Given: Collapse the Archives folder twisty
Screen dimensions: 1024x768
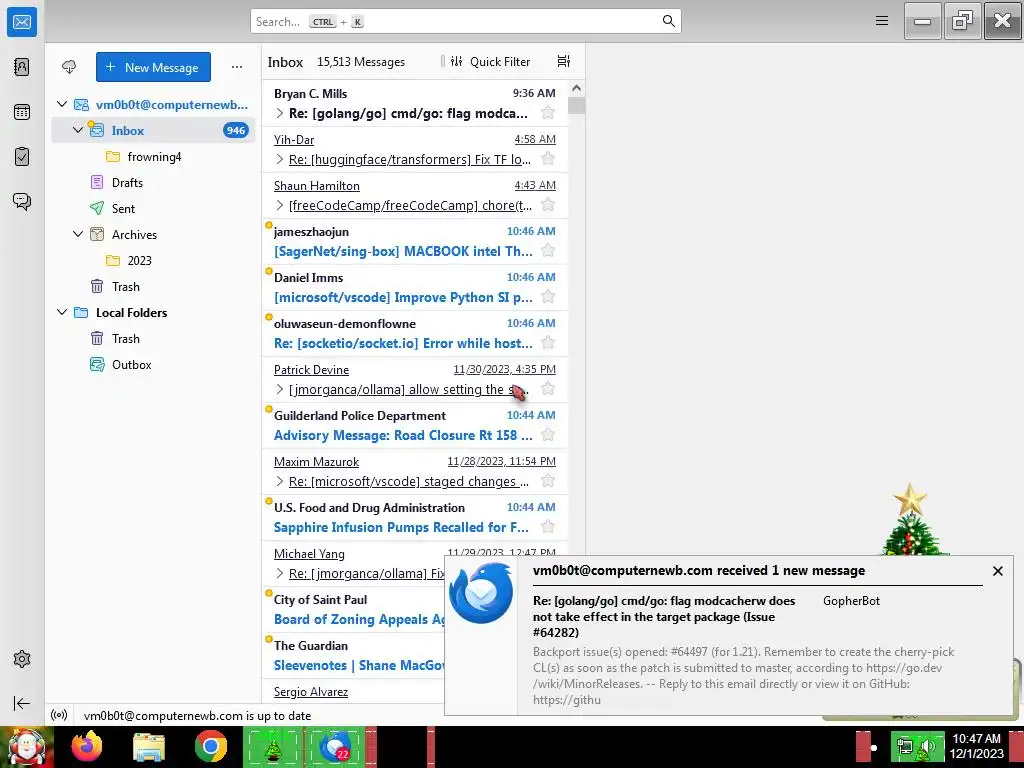Looking at the screenshot, I should [78, 234].
